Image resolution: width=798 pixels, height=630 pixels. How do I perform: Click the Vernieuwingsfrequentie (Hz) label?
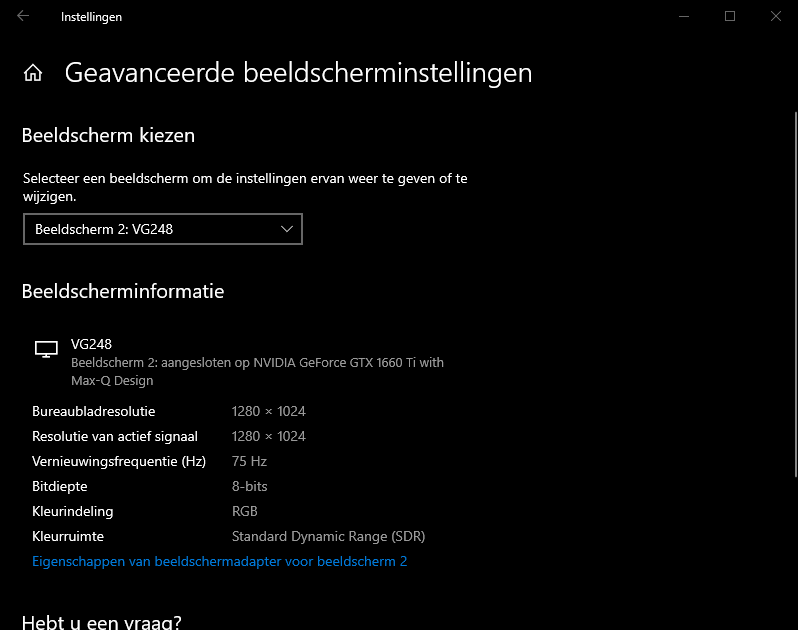coord(119,462)
